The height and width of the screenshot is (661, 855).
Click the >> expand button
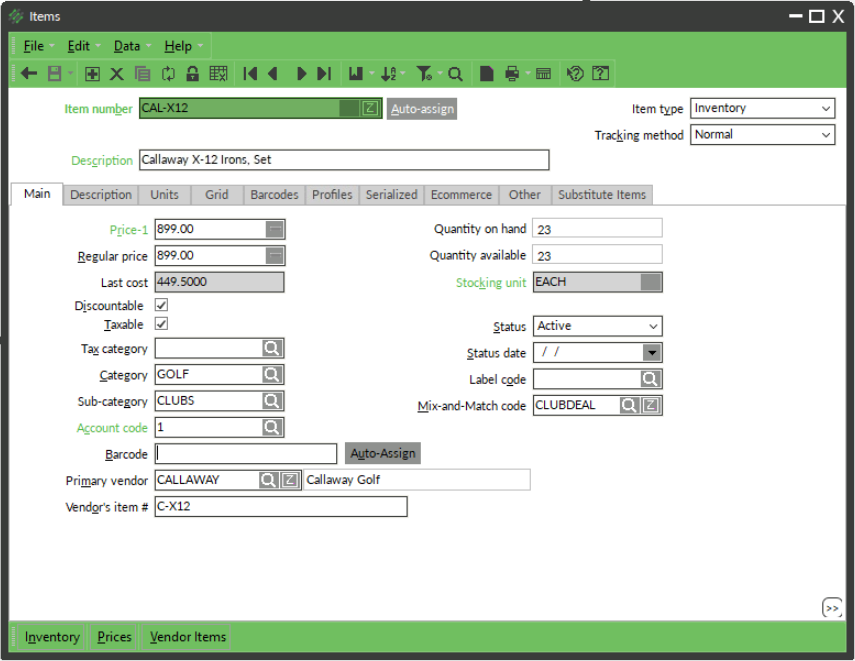click(832, 608)
